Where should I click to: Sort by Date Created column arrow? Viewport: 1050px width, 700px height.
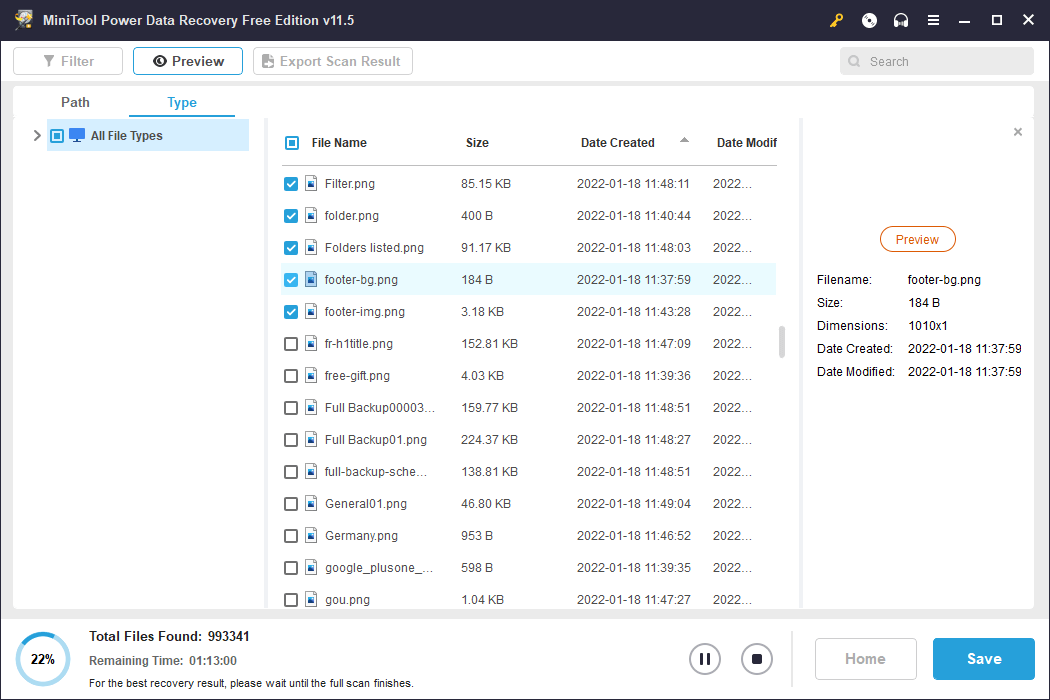[684, 141]
